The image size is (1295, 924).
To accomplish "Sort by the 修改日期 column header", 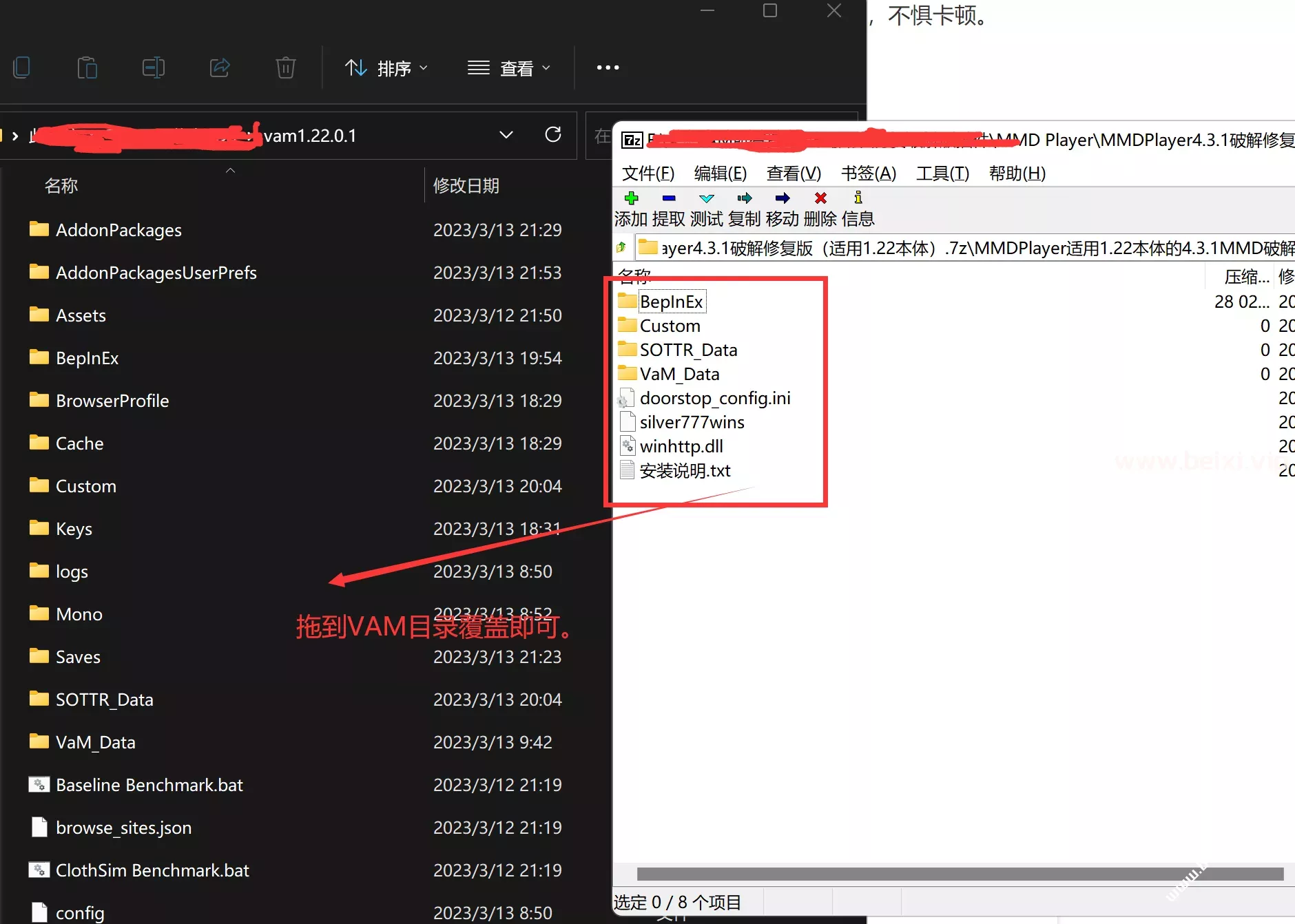I will click(466, 186).
